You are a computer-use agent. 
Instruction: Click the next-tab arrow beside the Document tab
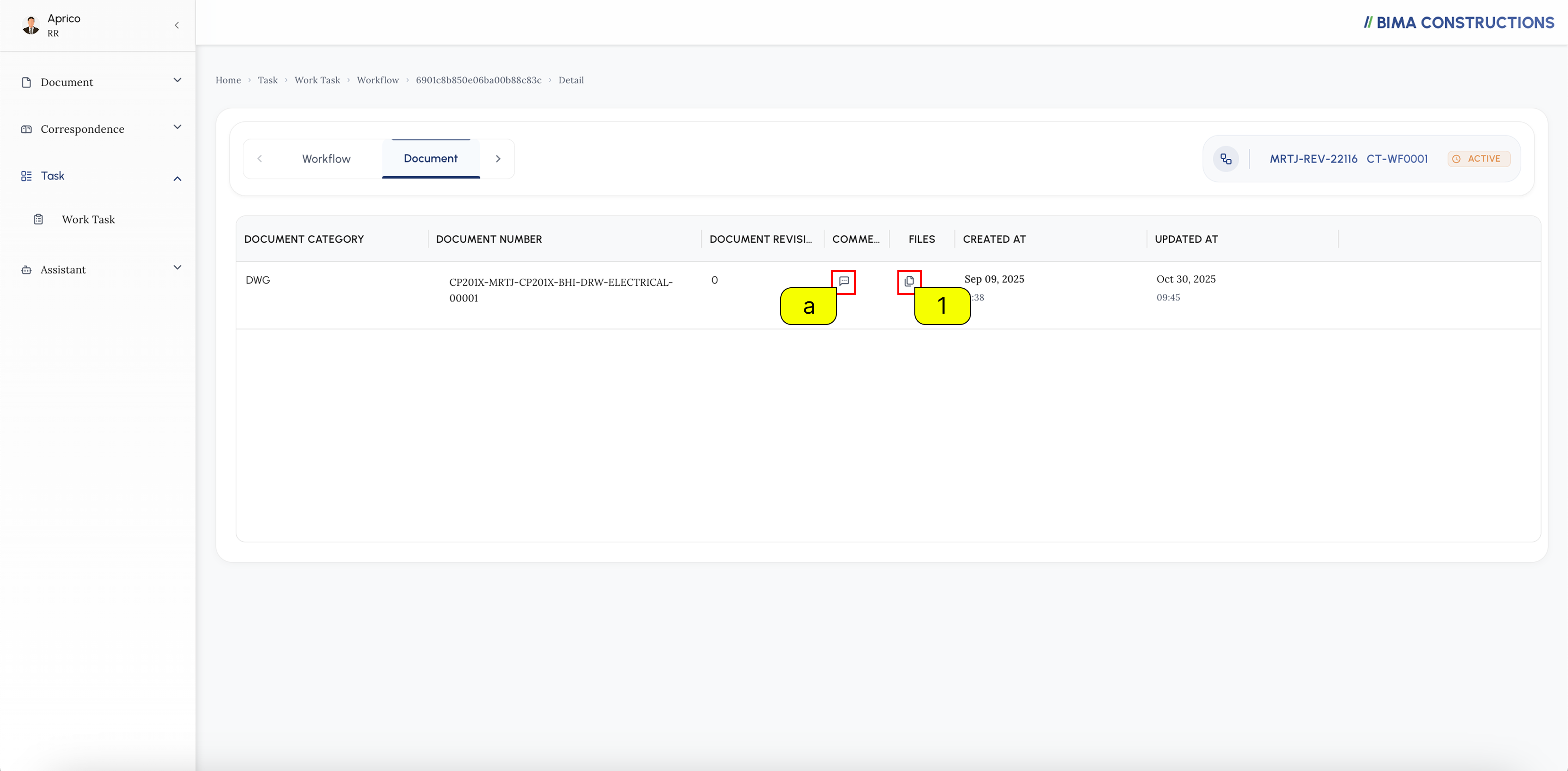pyautogui.click(x=498, y=158)
